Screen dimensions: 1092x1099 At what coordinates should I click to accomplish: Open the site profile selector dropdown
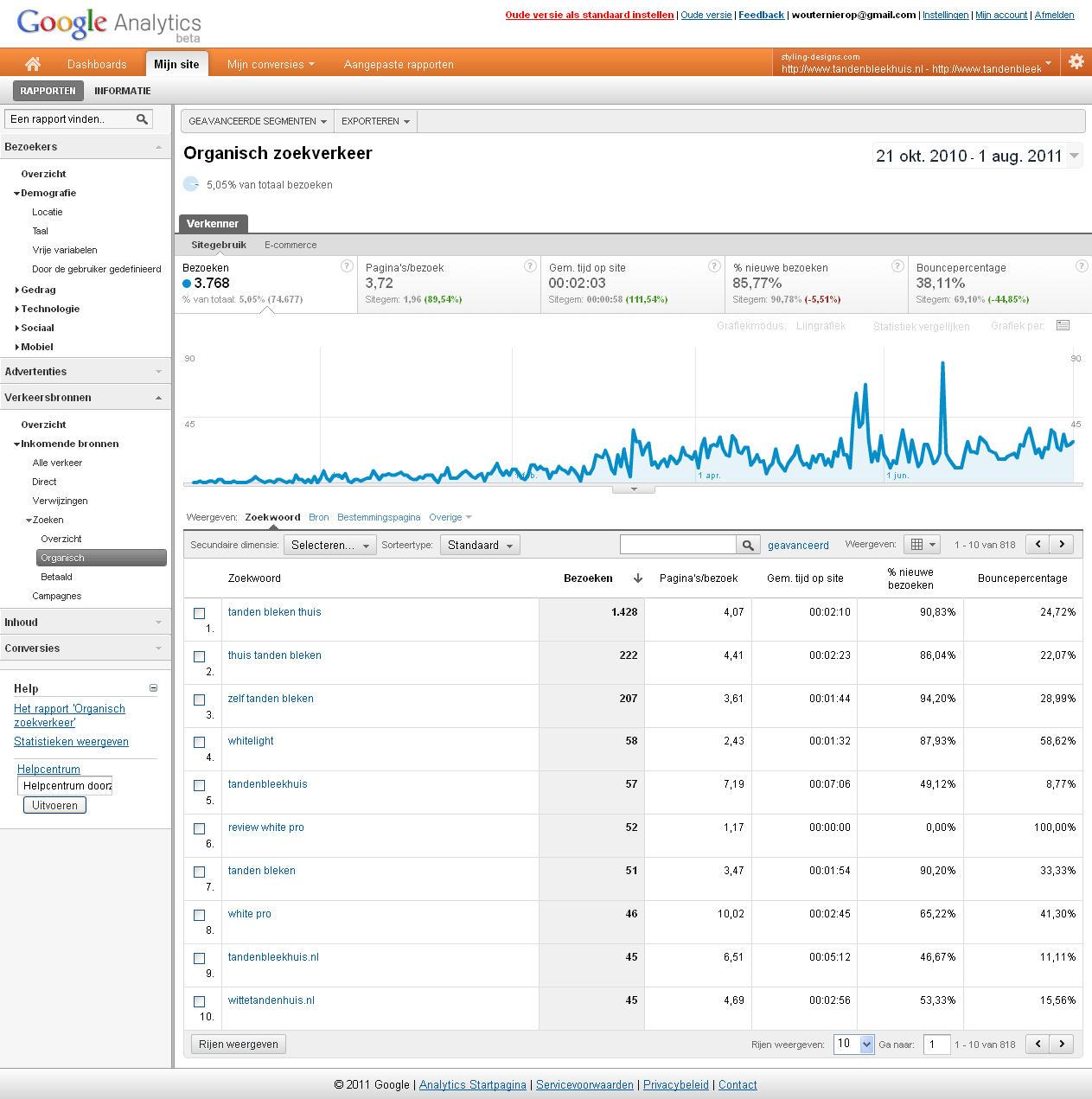point(916,62)
